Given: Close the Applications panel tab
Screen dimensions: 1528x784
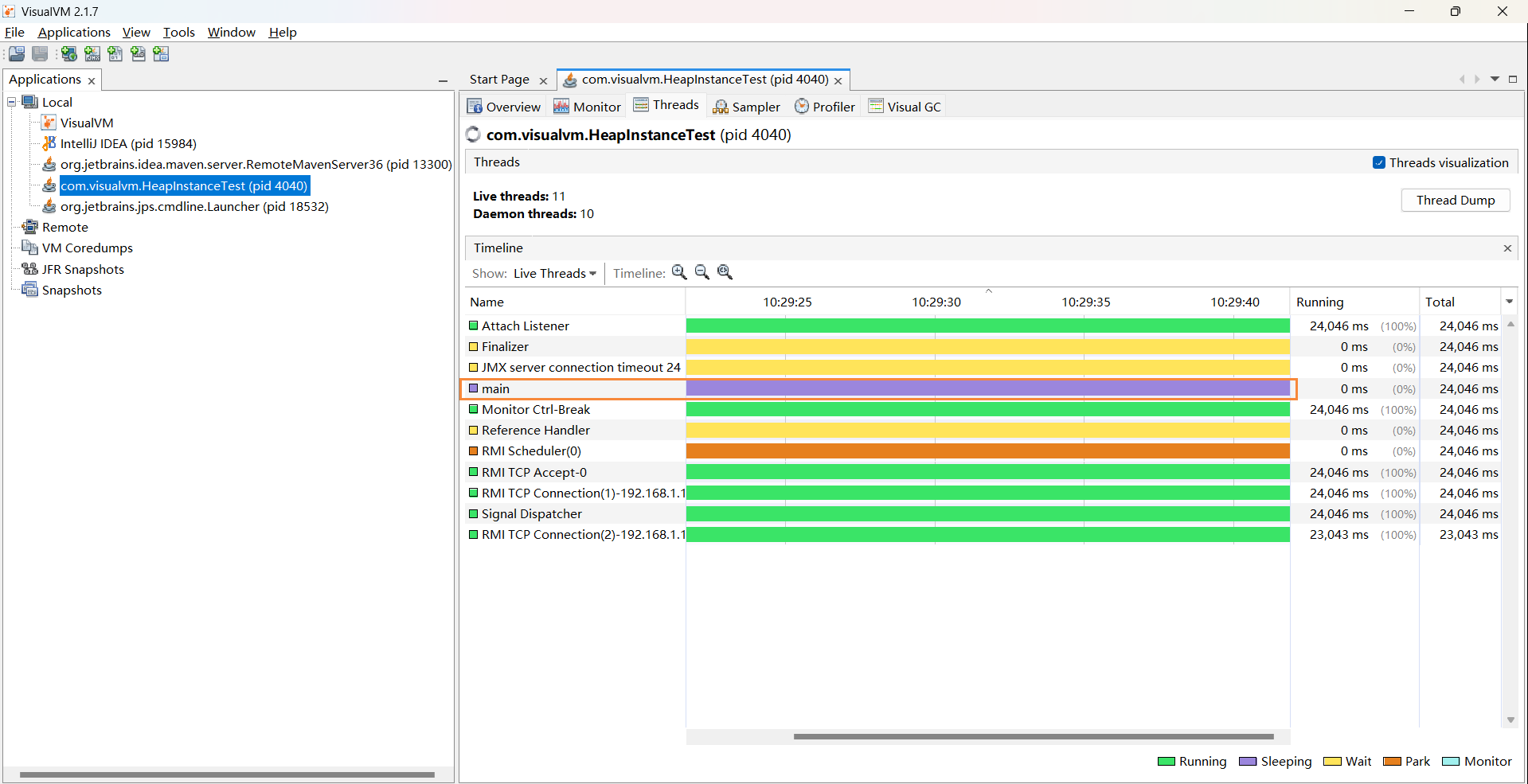Looking at the screenshot, I should point(92,81).
